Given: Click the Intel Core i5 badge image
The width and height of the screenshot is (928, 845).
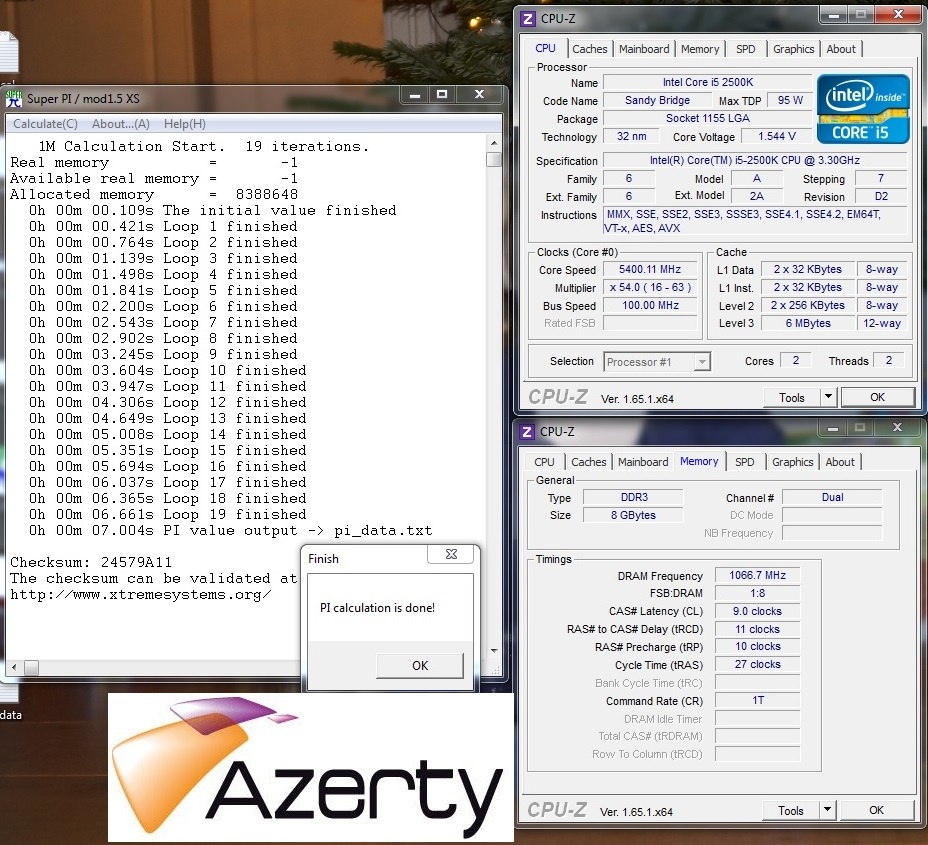Looking at the screenshot, I should click(x=863, y=109).
